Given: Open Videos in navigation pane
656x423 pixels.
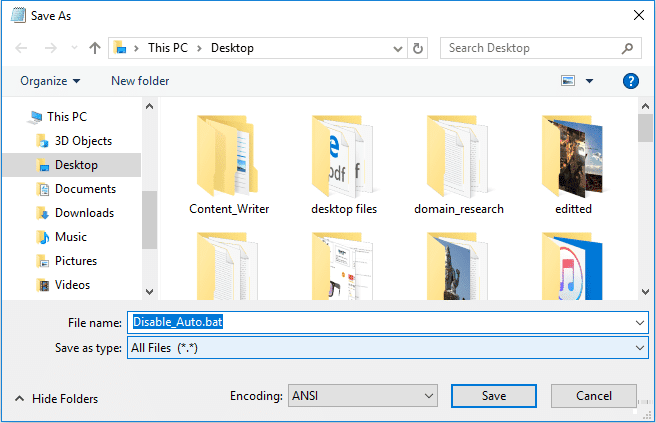Looking at the screenshot, I should point(72,285).
